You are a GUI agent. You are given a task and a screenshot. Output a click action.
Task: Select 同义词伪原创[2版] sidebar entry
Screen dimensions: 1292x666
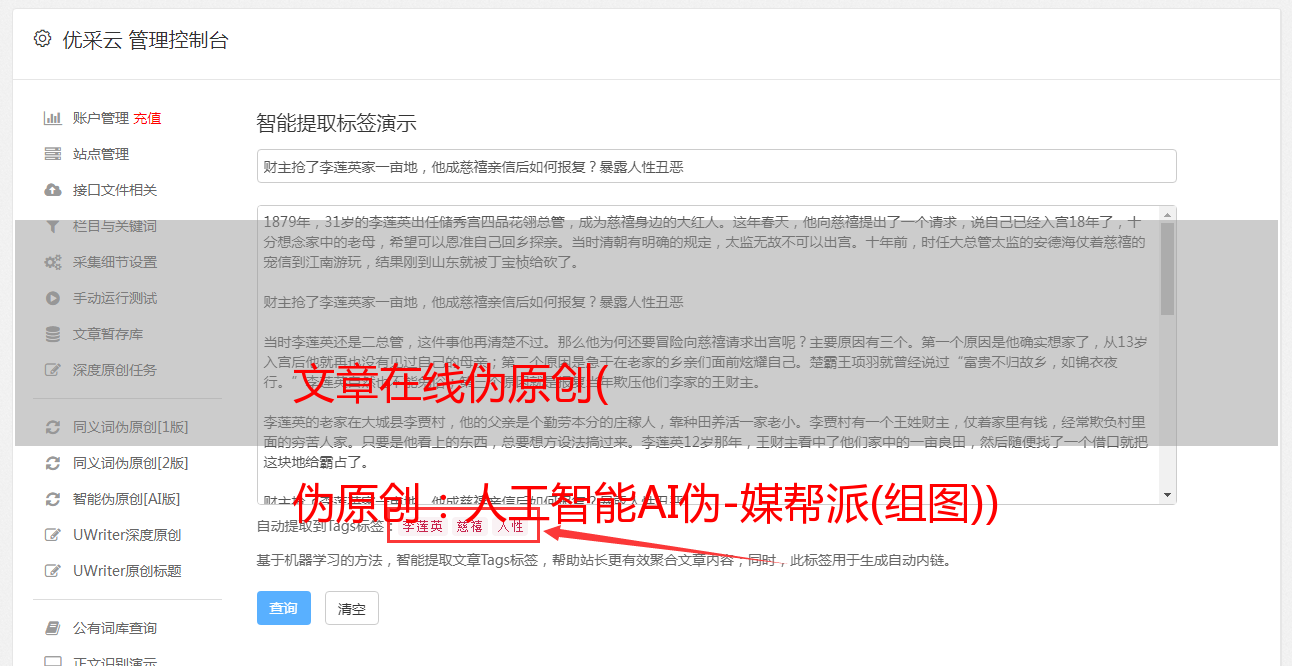[130, 463]
